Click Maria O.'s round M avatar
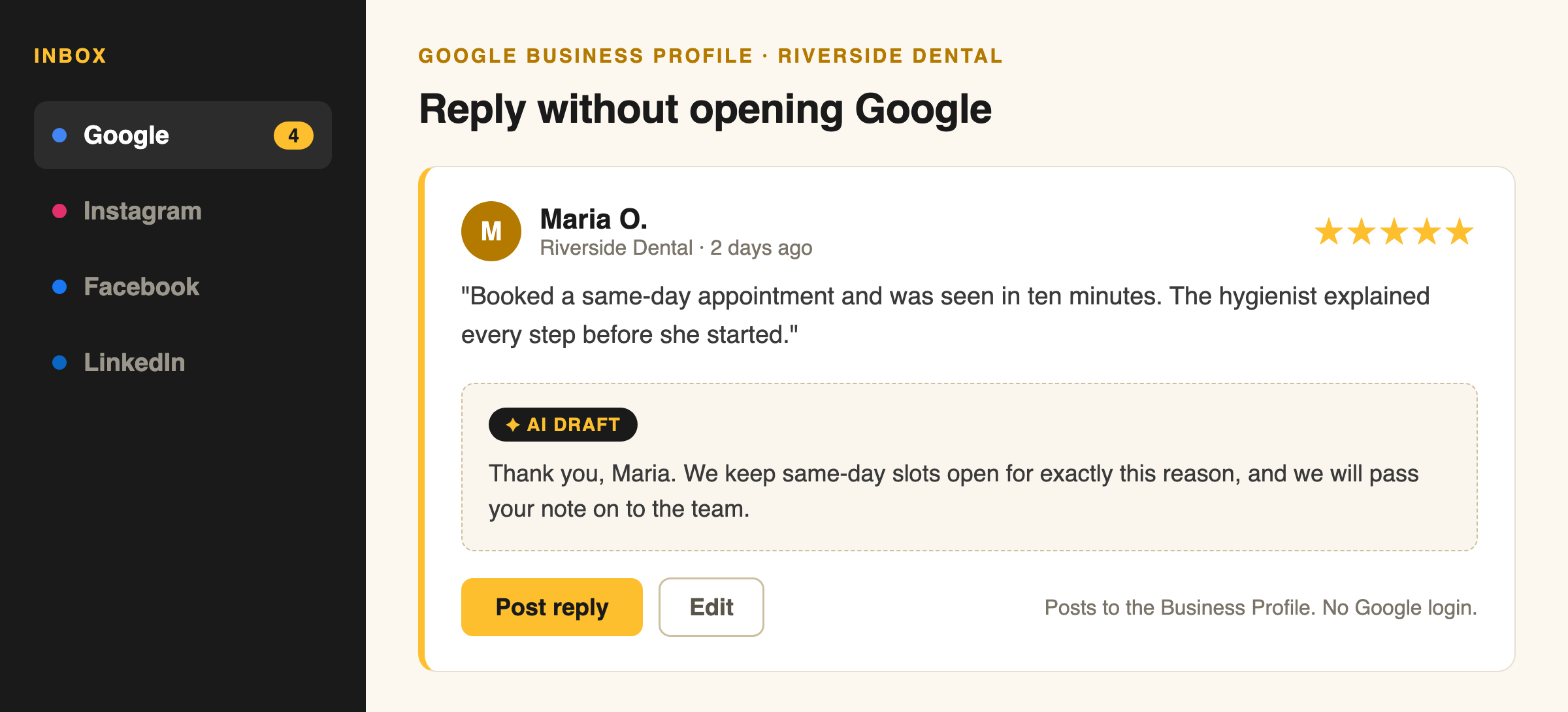The image size is (1568, 712). (x=491, y=231)
